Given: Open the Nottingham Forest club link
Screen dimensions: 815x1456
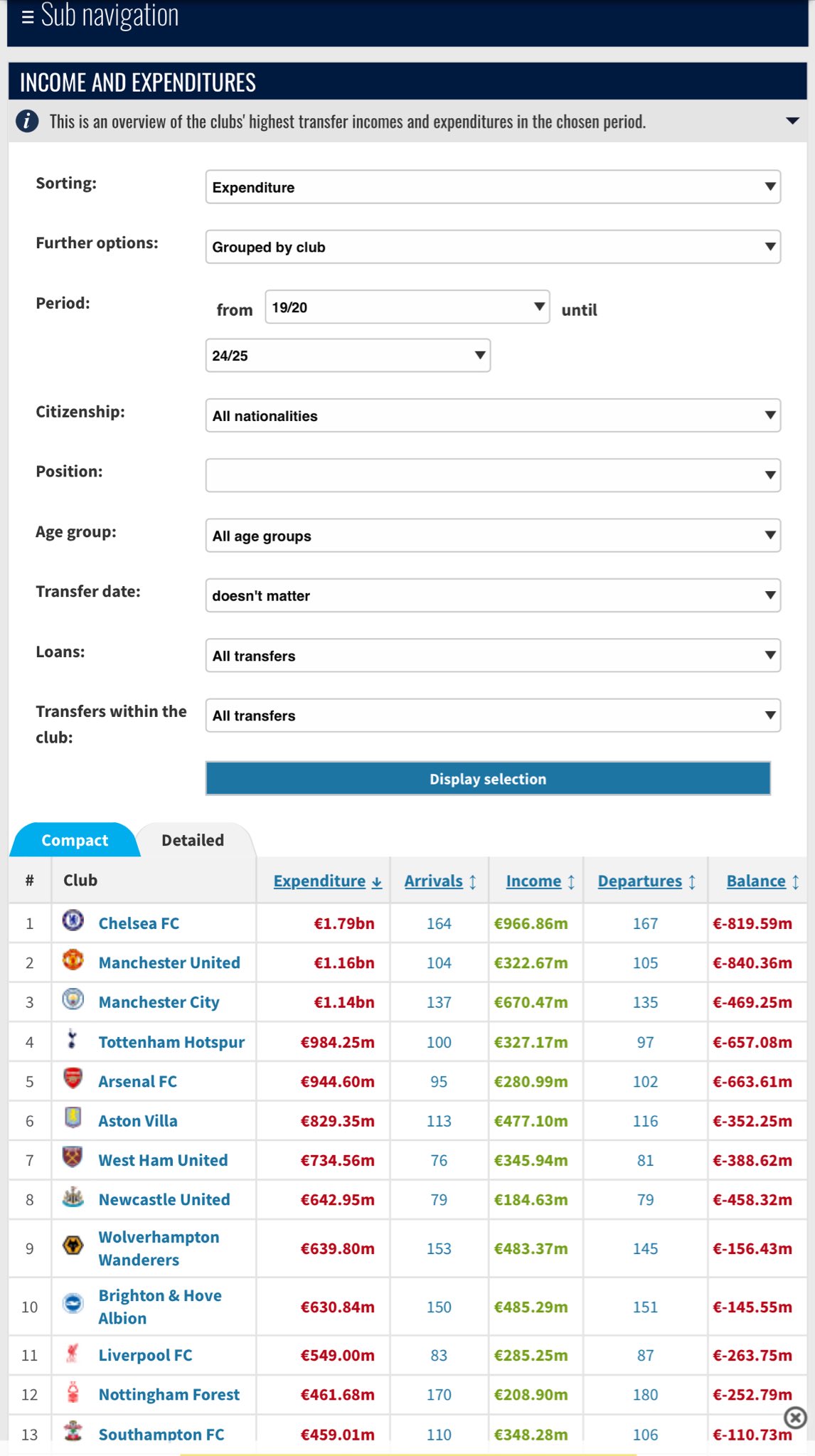Looking at the screenshot, I should coord(169,1394).
